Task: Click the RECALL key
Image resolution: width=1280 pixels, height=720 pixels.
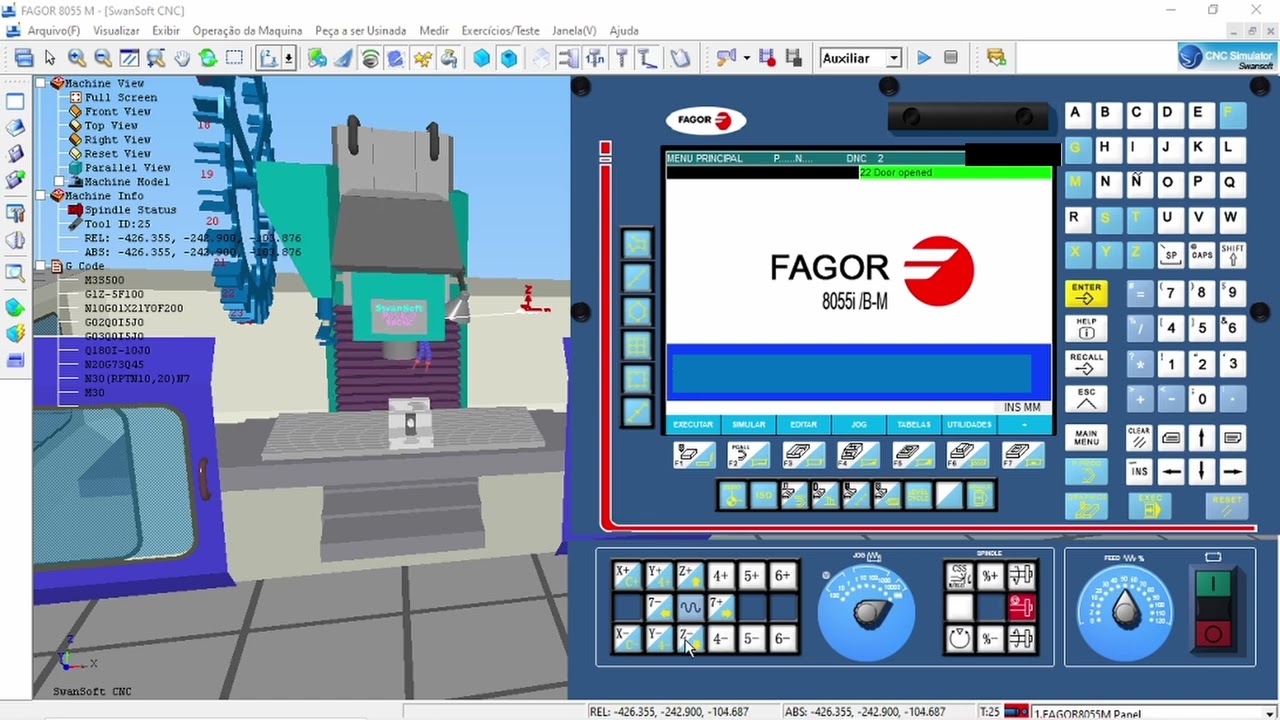Action: click(1086, 363)
